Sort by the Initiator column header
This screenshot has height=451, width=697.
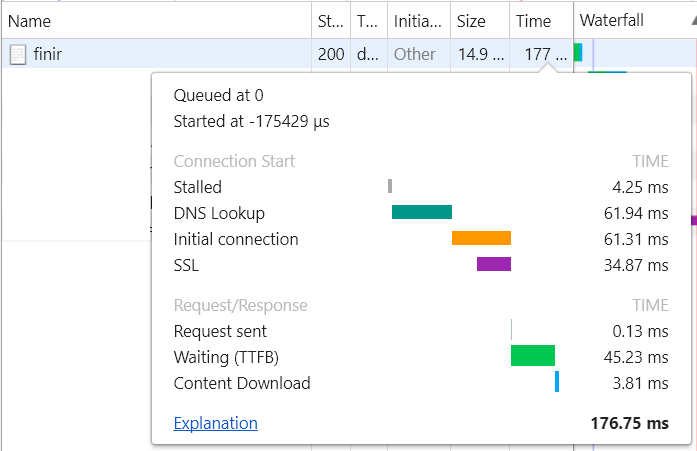pos(416,21)
